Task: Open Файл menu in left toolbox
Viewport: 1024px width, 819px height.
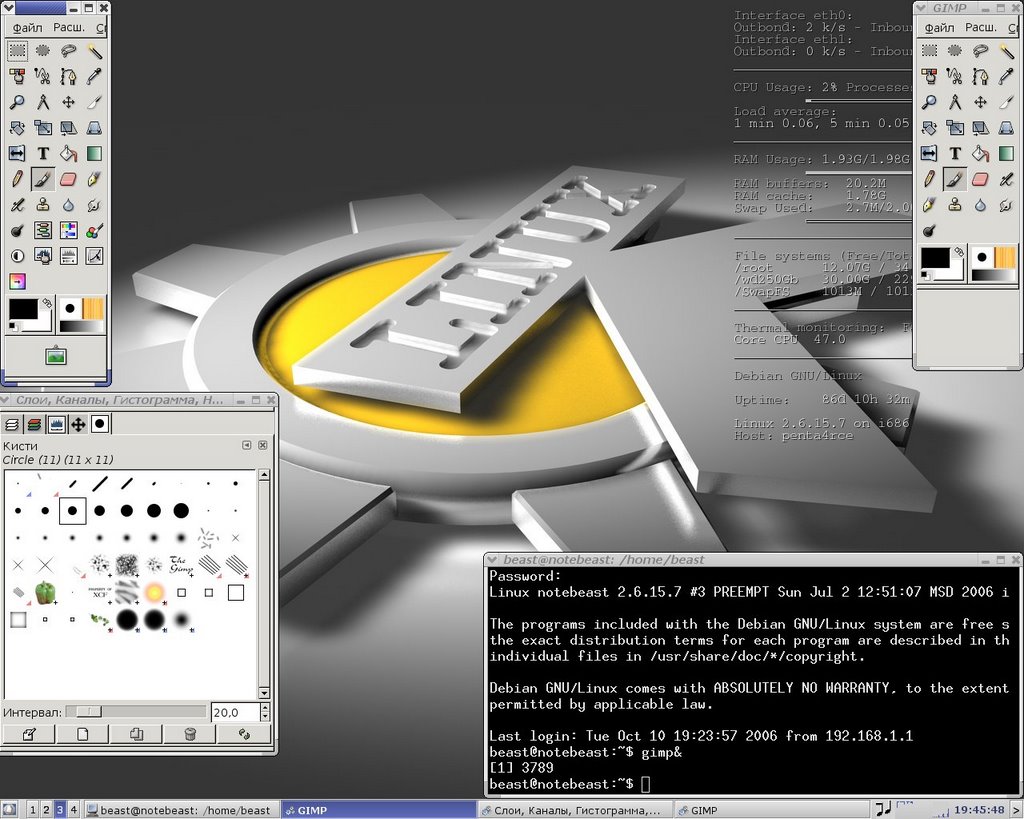Action: click(27, 27)
